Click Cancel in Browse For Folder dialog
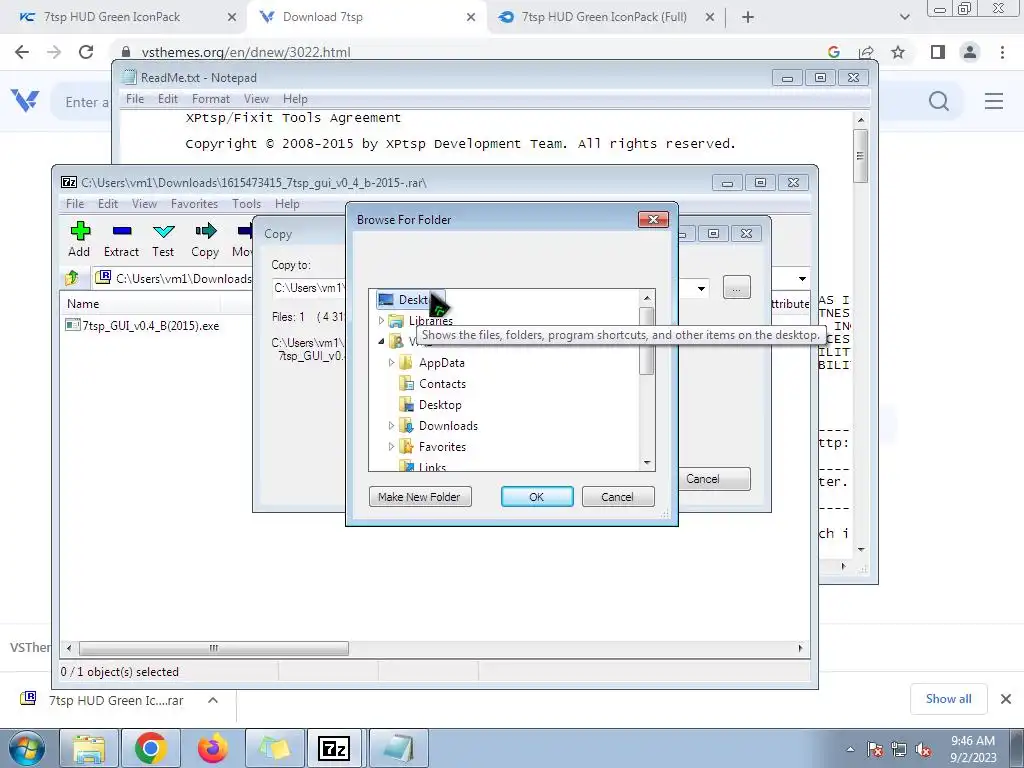Viewport: 1024px width, 768px height. 618,496
